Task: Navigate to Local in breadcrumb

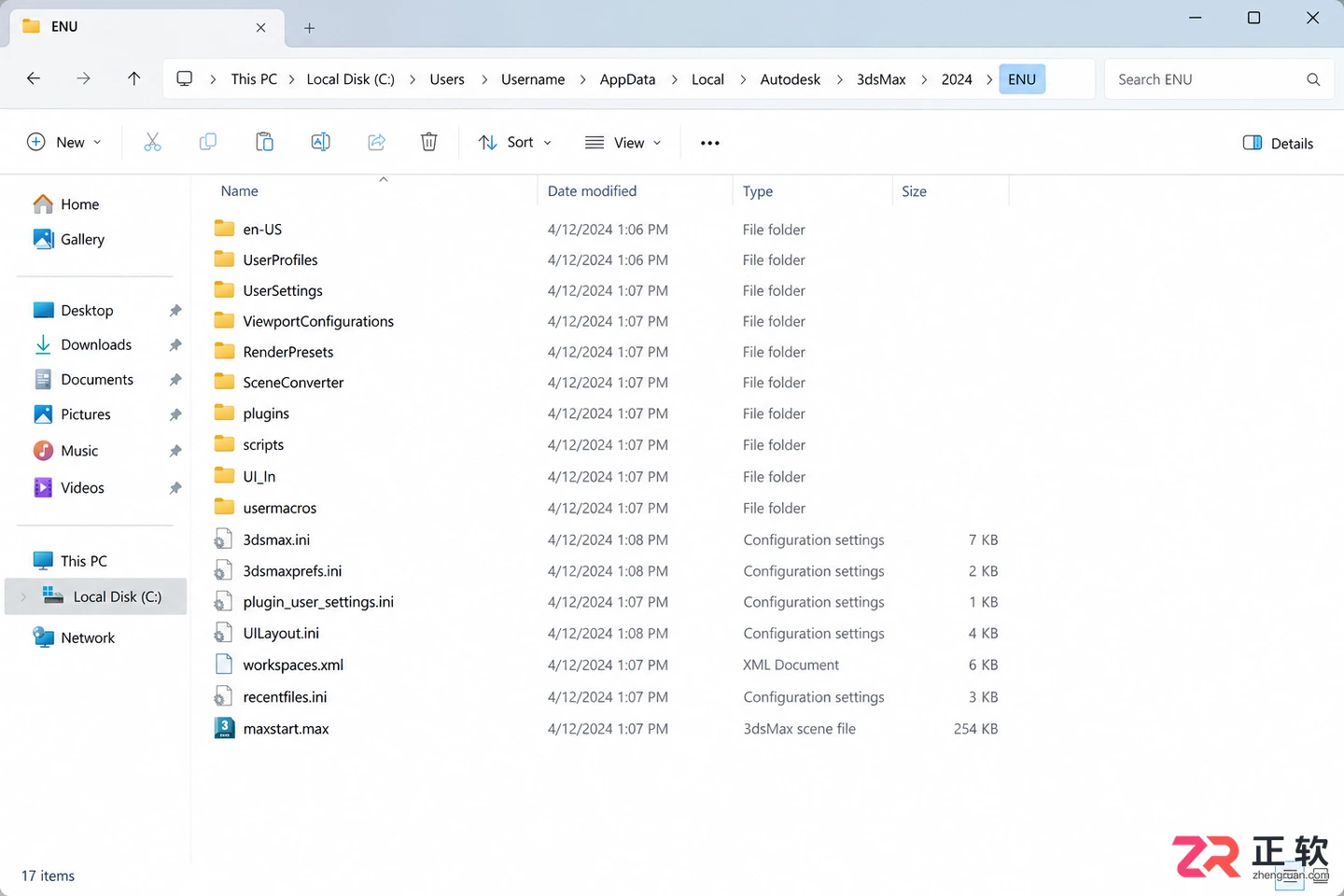Action: point(707,79)
